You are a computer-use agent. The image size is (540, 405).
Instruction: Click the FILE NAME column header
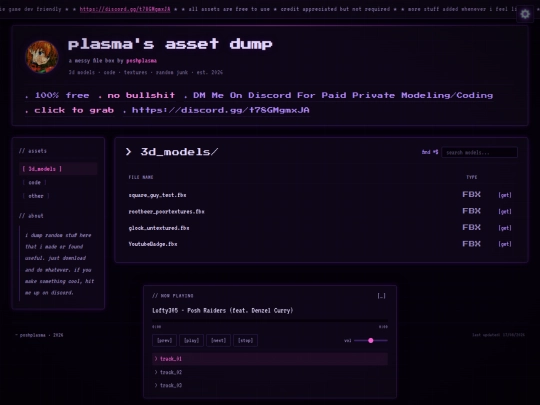141,177
